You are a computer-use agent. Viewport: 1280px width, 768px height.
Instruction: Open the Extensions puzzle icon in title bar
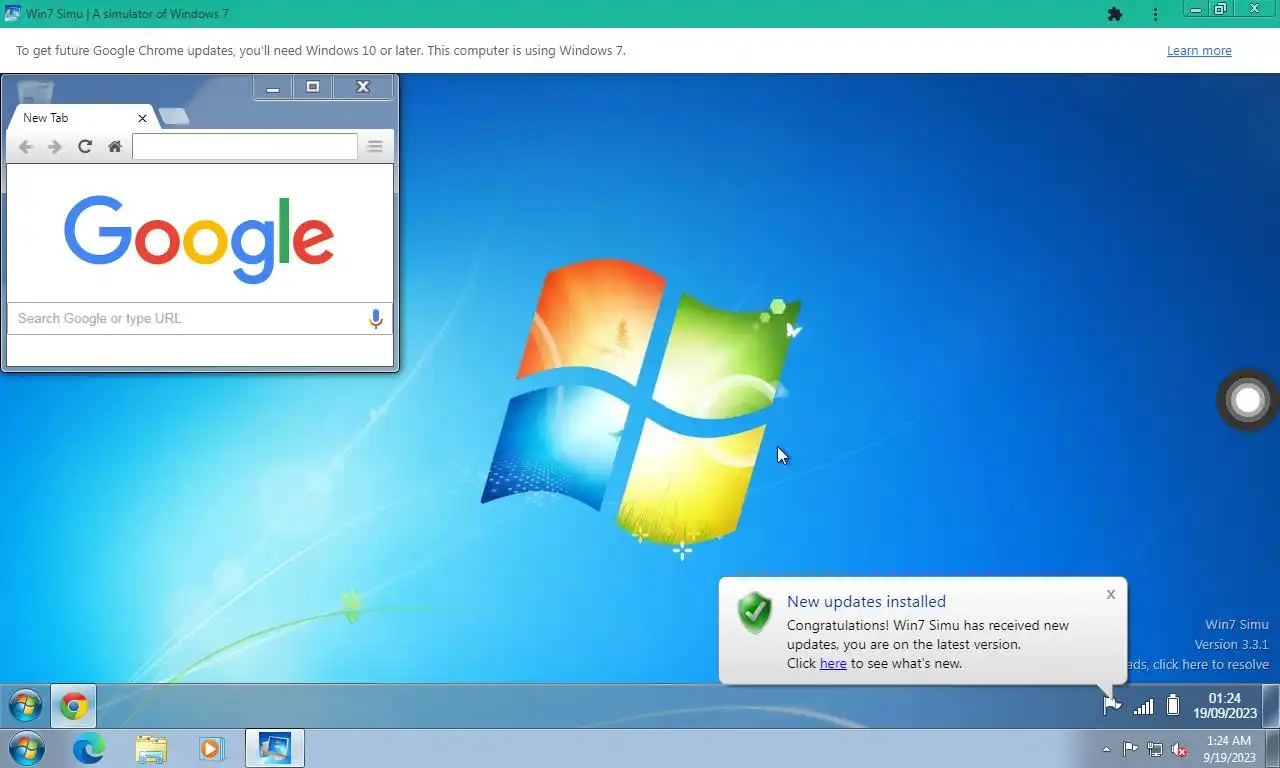click(1115, 14)
